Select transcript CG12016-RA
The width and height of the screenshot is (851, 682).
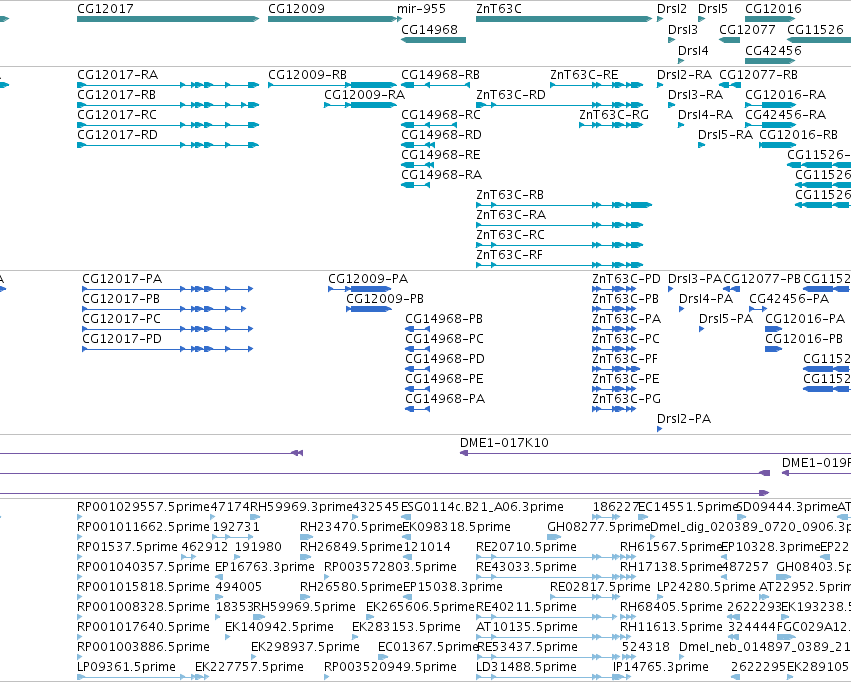pyautogui.click(x=785, y=94)
